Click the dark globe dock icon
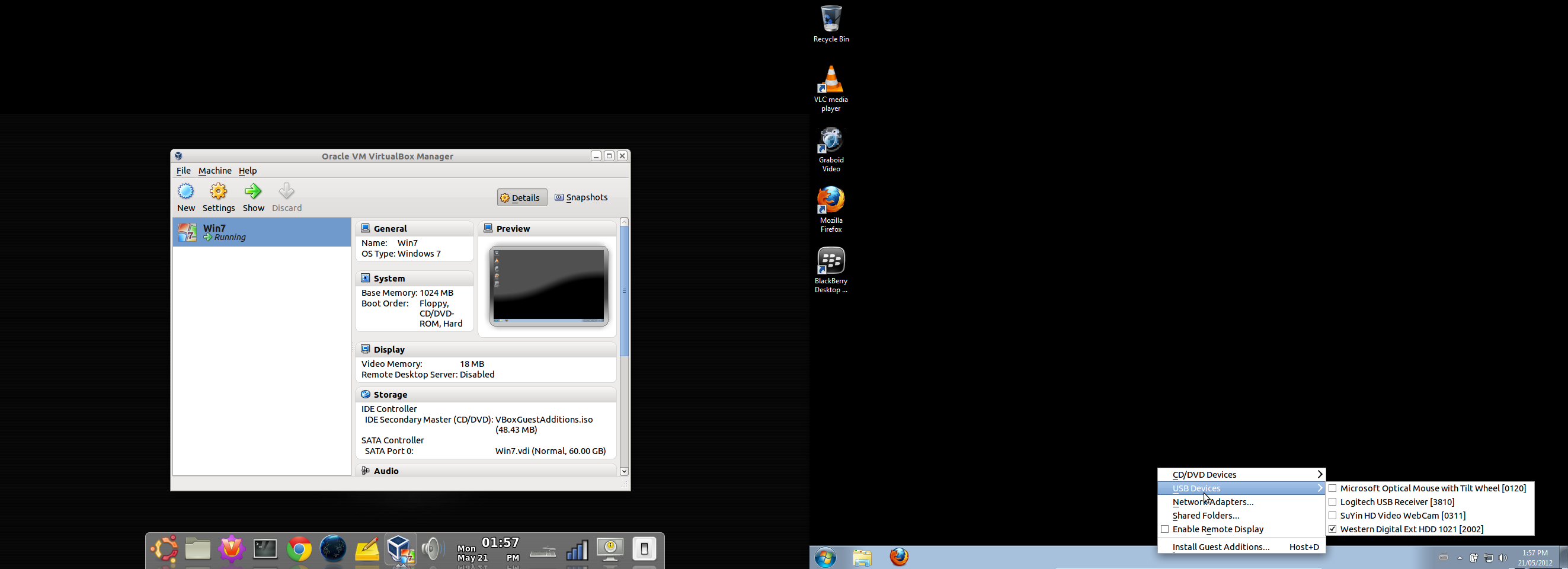1568x569 pixels. [332, 548]
